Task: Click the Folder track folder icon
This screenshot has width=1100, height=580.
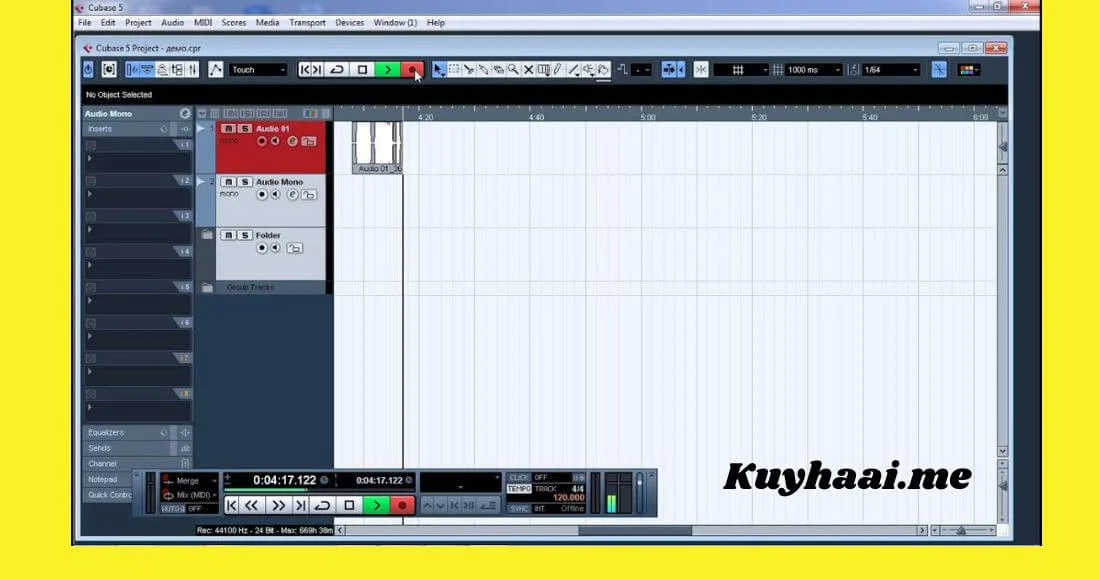Action: click(x=207, y=235)
